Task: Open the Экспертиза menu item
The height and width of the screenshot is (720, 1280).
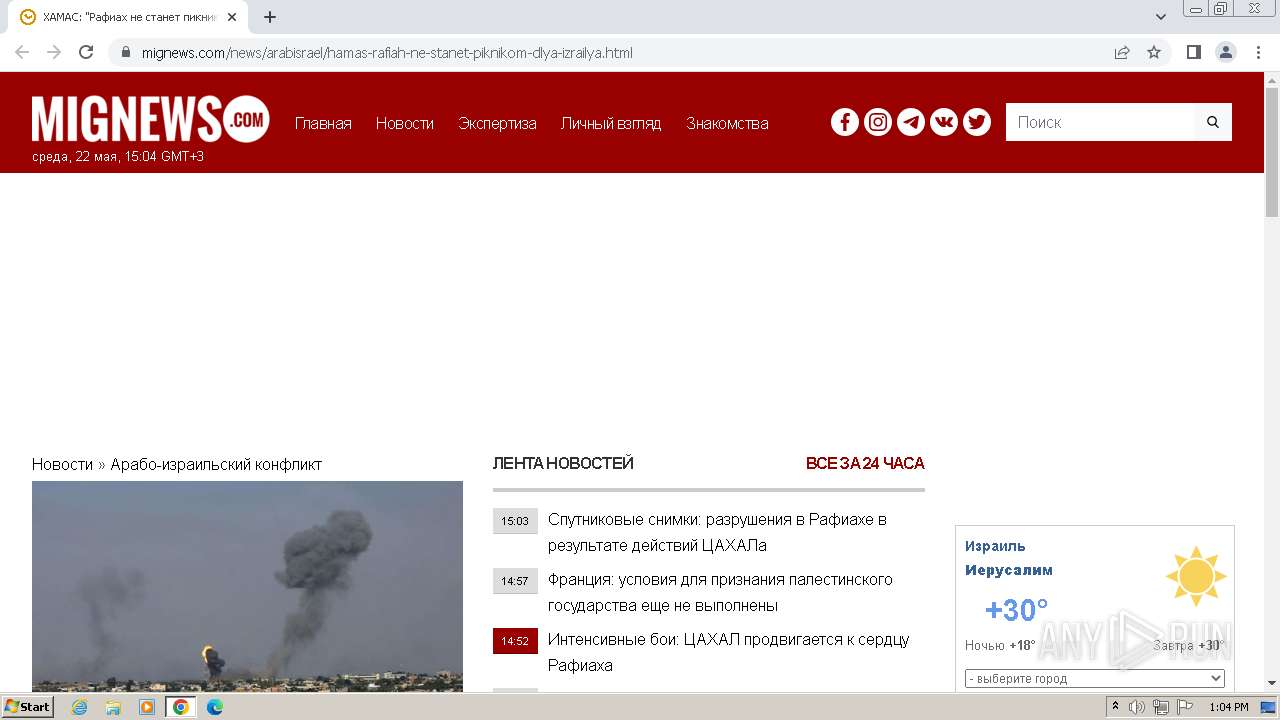Action: pos(497,123)
